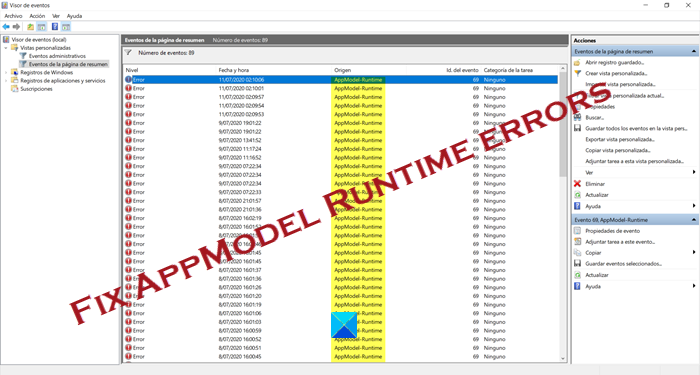This screenshot has width=700, height=375.
Task: Select Suscripciones in the tree
Action: coord(36,89)
